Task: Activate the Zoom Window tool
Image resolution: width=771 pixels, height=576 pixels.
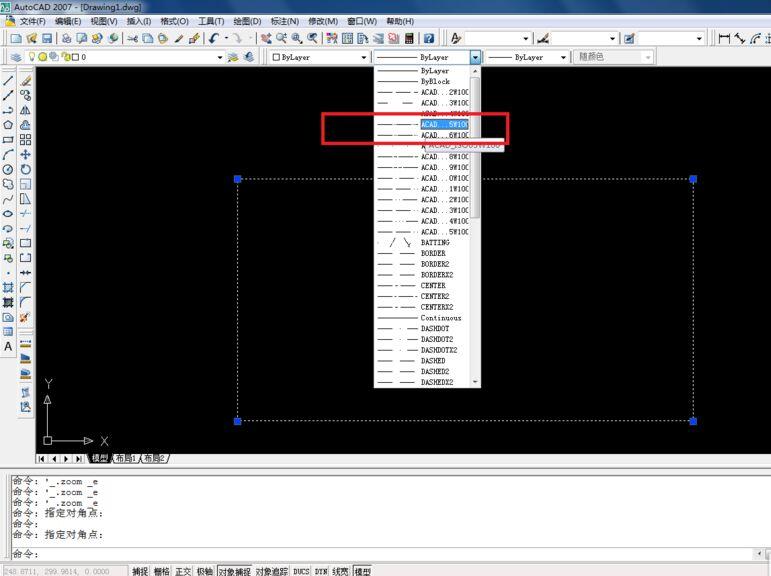Action: [x=297, y=38]
